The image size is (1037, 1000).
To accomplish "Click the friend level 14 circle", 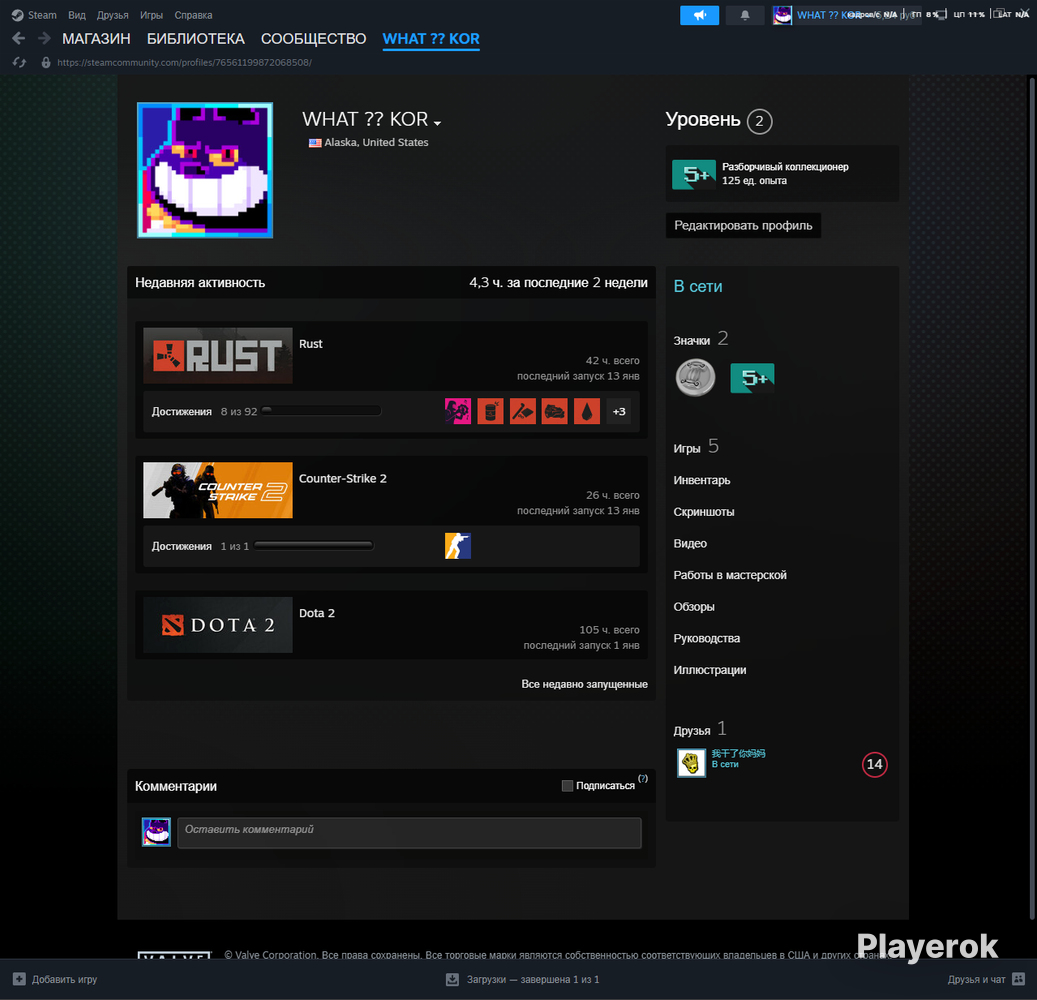I will coord(874,765).
